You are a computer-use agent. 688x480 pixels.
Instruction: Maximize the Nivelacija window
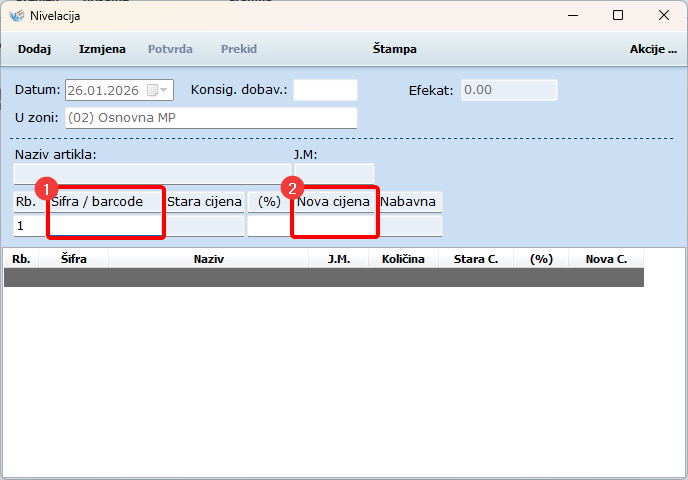click(x=618, y=16)
